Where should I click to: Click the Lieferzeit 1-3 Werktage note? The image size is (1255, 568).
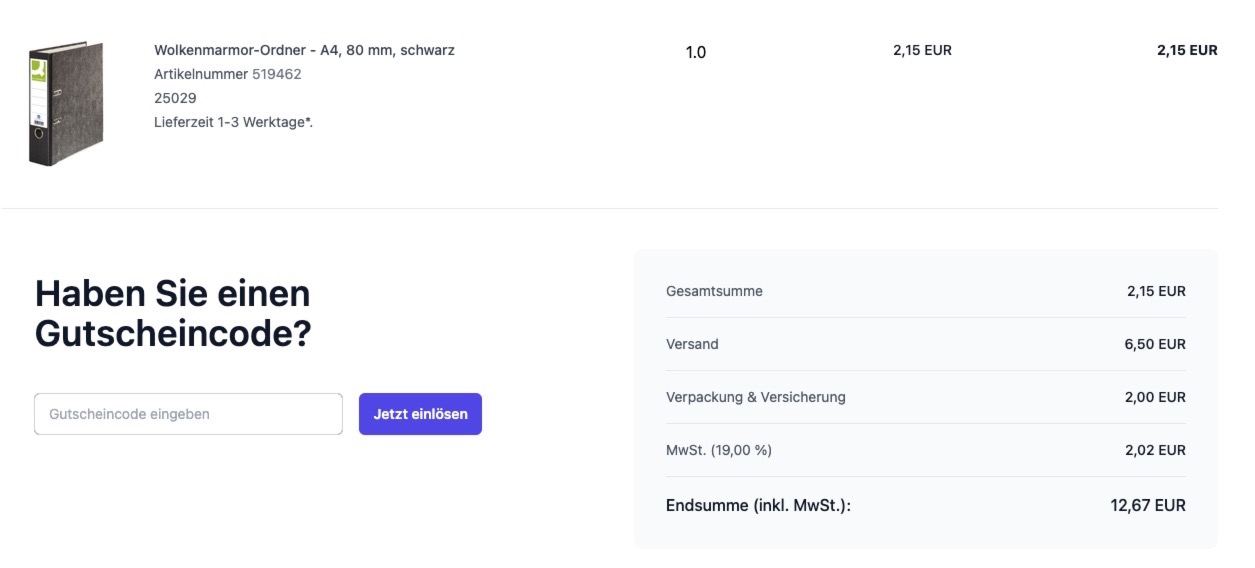click(x=233, y=122)
